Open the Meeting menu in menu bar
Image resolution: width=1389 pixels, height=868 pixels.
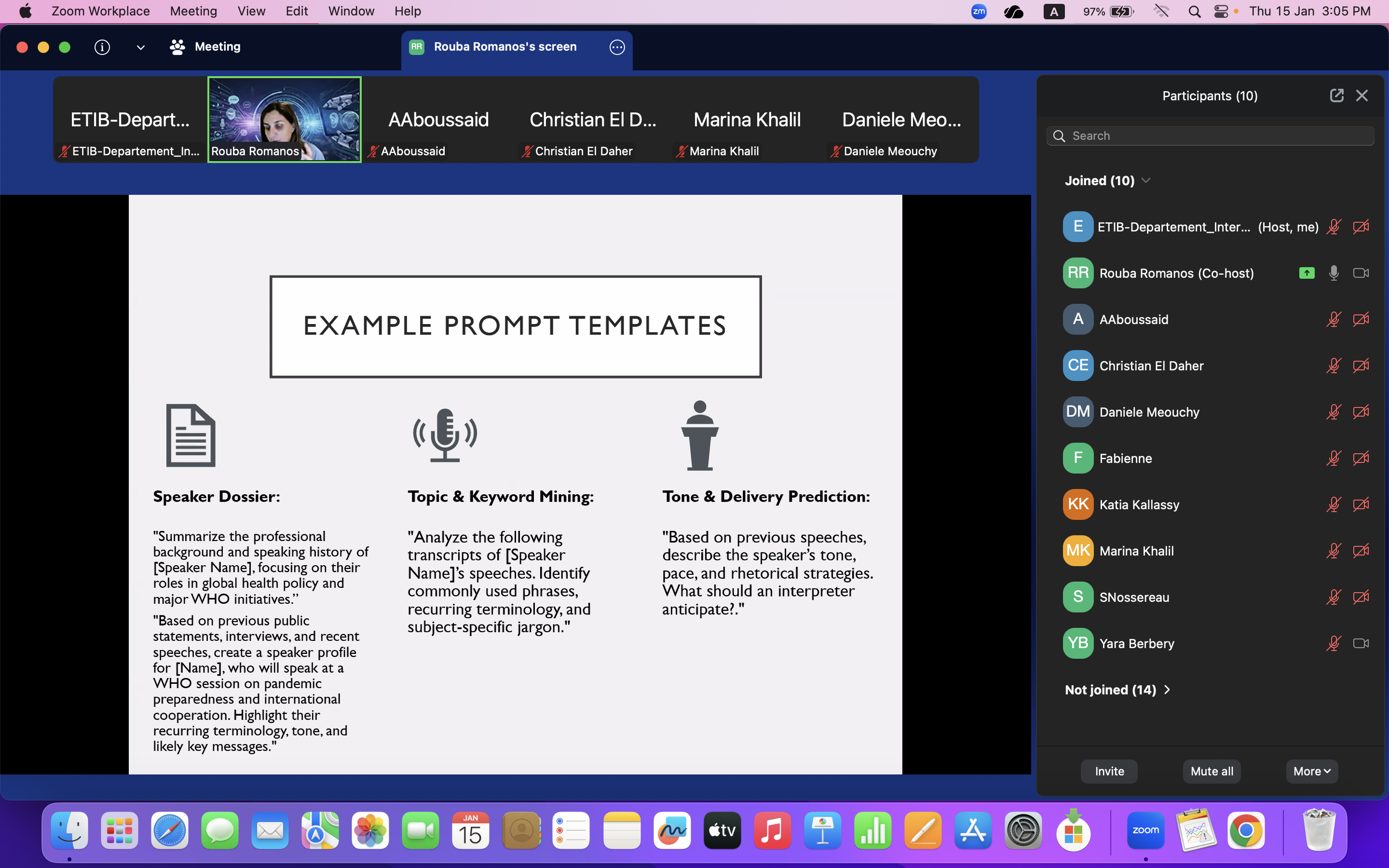[x=193, y=12]
